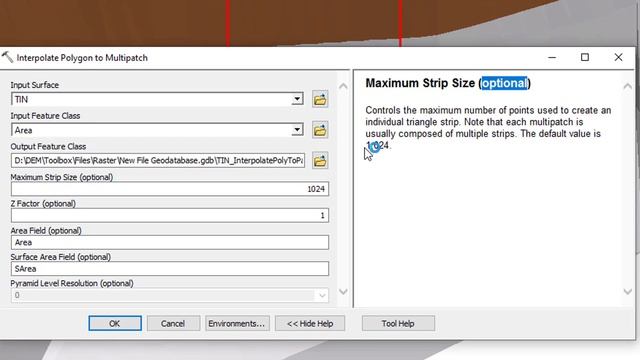Viewport: 640px width, 360px height.
Task: Click the Pyramid Level Resolution (optional) label
Action: [x=72, y=283]
